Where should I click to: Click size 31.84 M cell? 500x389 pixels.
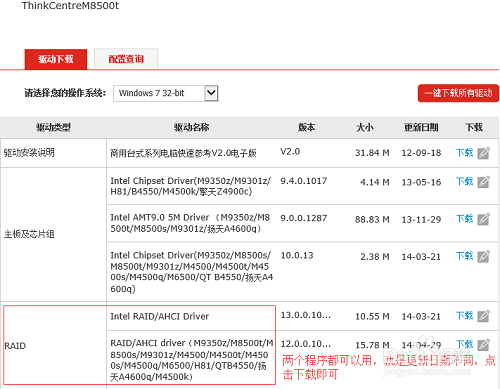coord(372,153)
